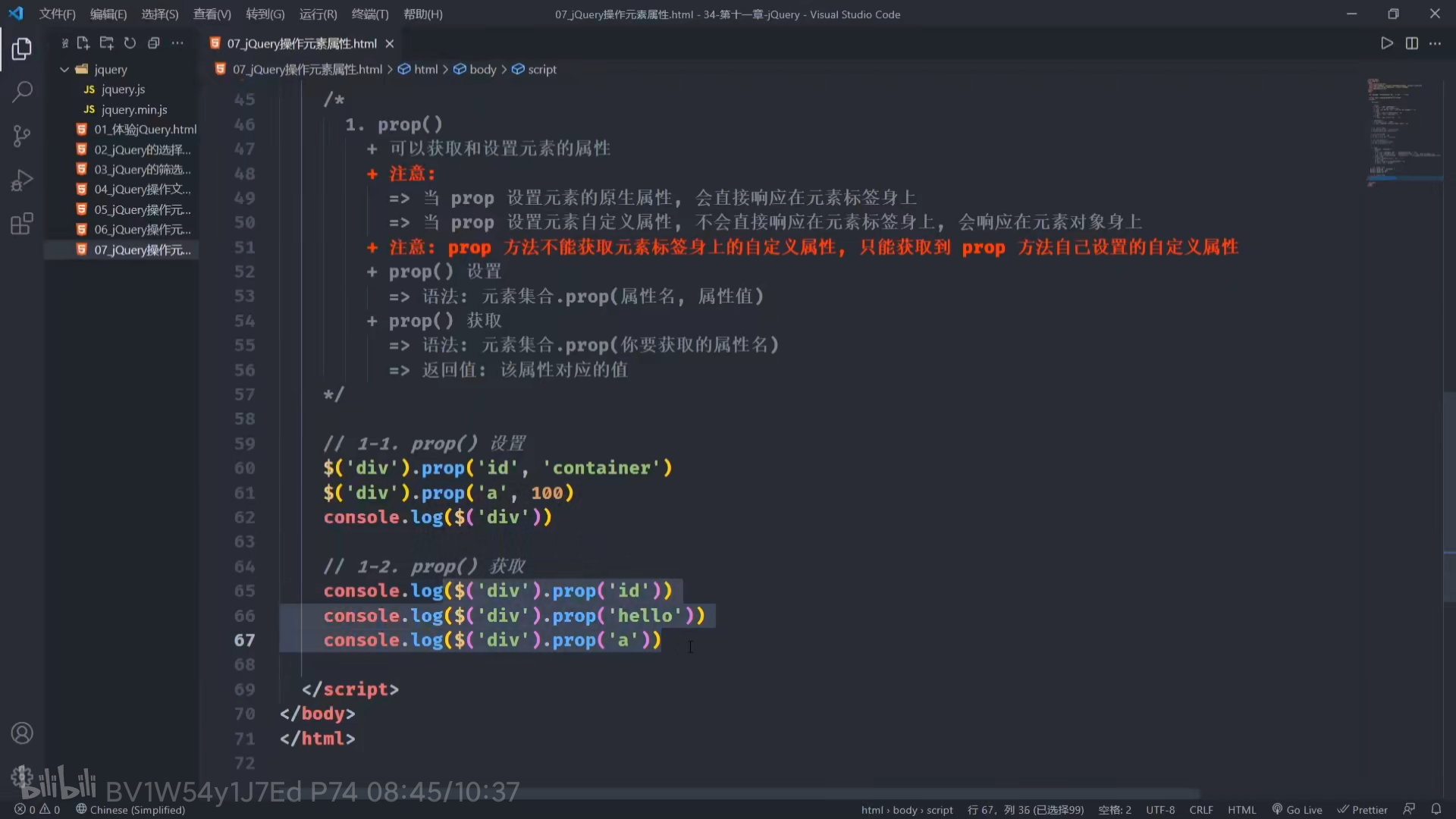Click the Run play icon at top right
Viewport: 1456px width, 819px height.
click(x=1386, y=43)
